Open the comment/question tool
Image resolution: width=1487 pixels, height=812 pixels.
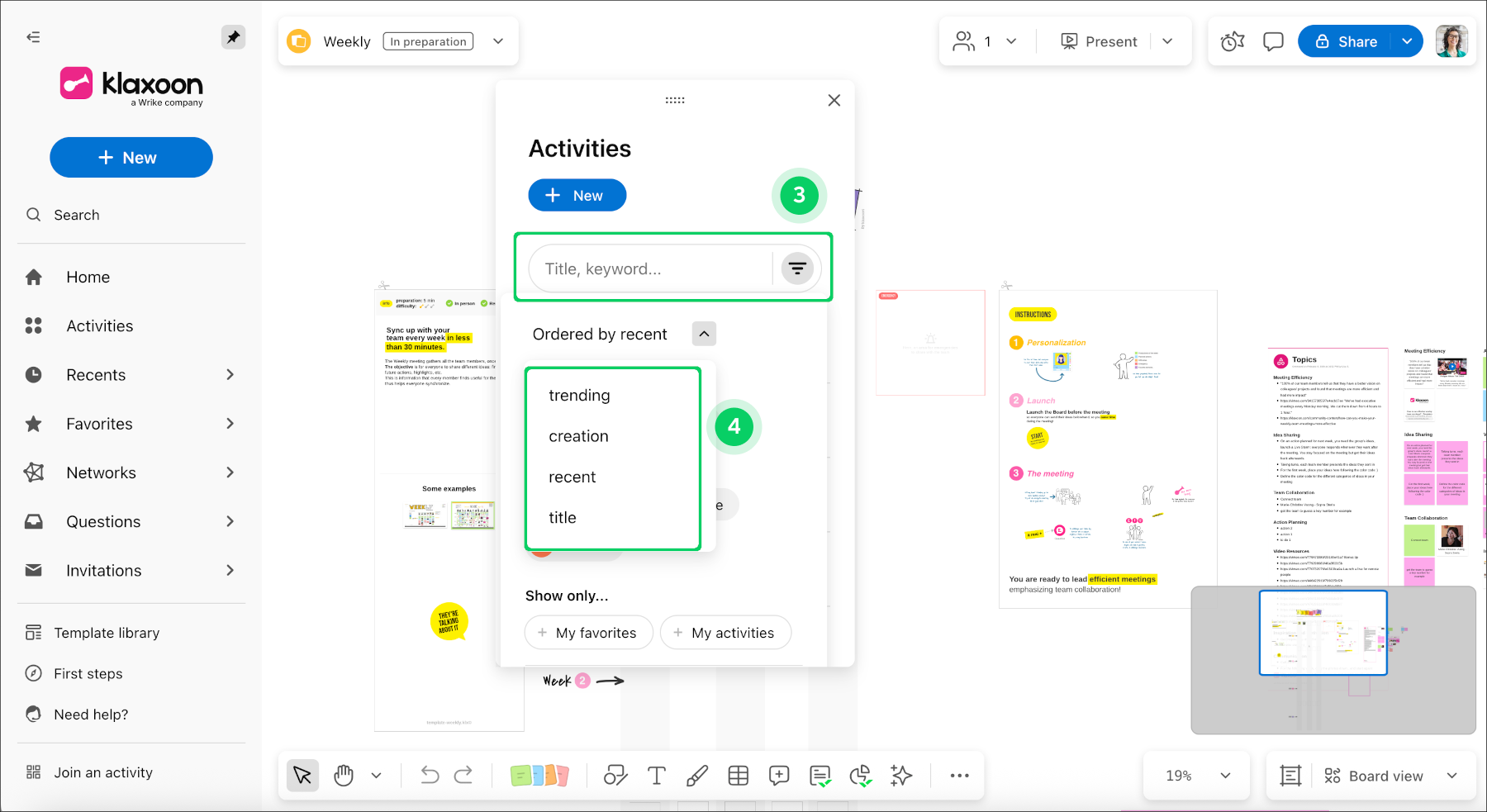click(778, 775)
